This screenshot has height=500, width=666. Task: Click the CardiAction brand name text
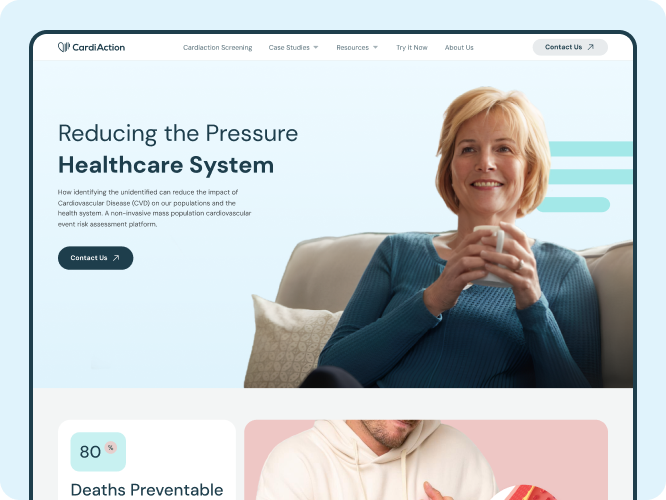coord(99,47)
